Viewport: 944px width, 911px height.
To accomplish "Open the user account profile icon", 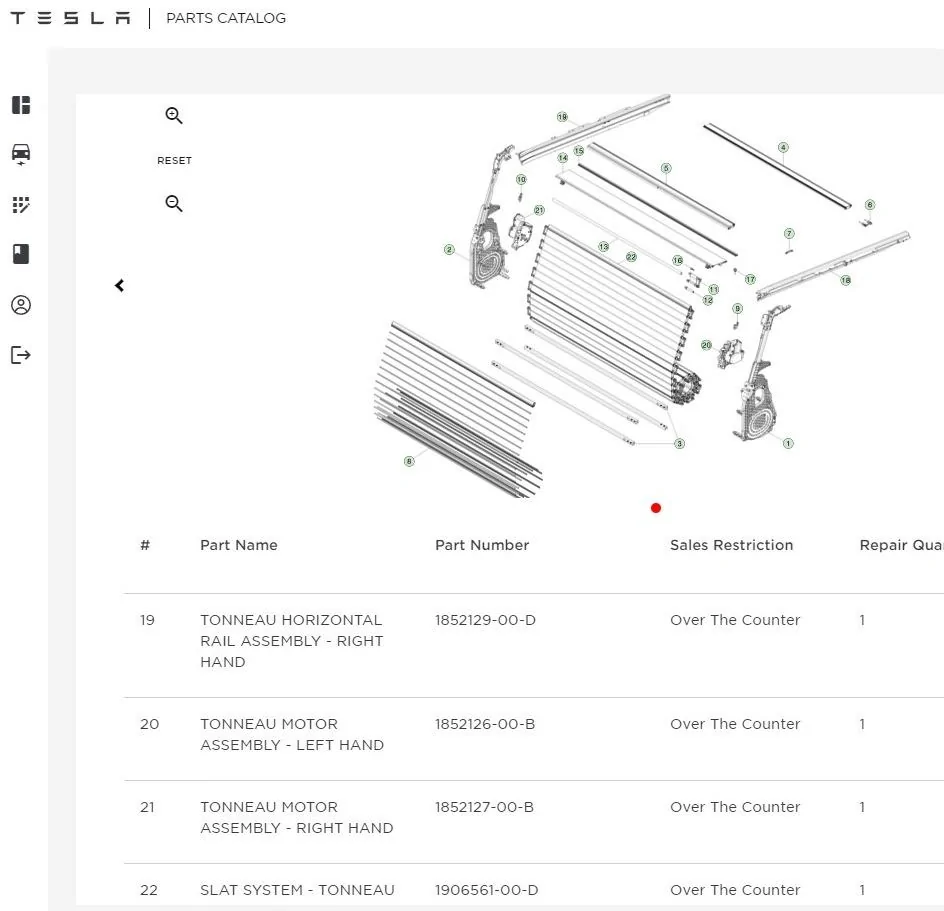I will [x=21, y=305].
